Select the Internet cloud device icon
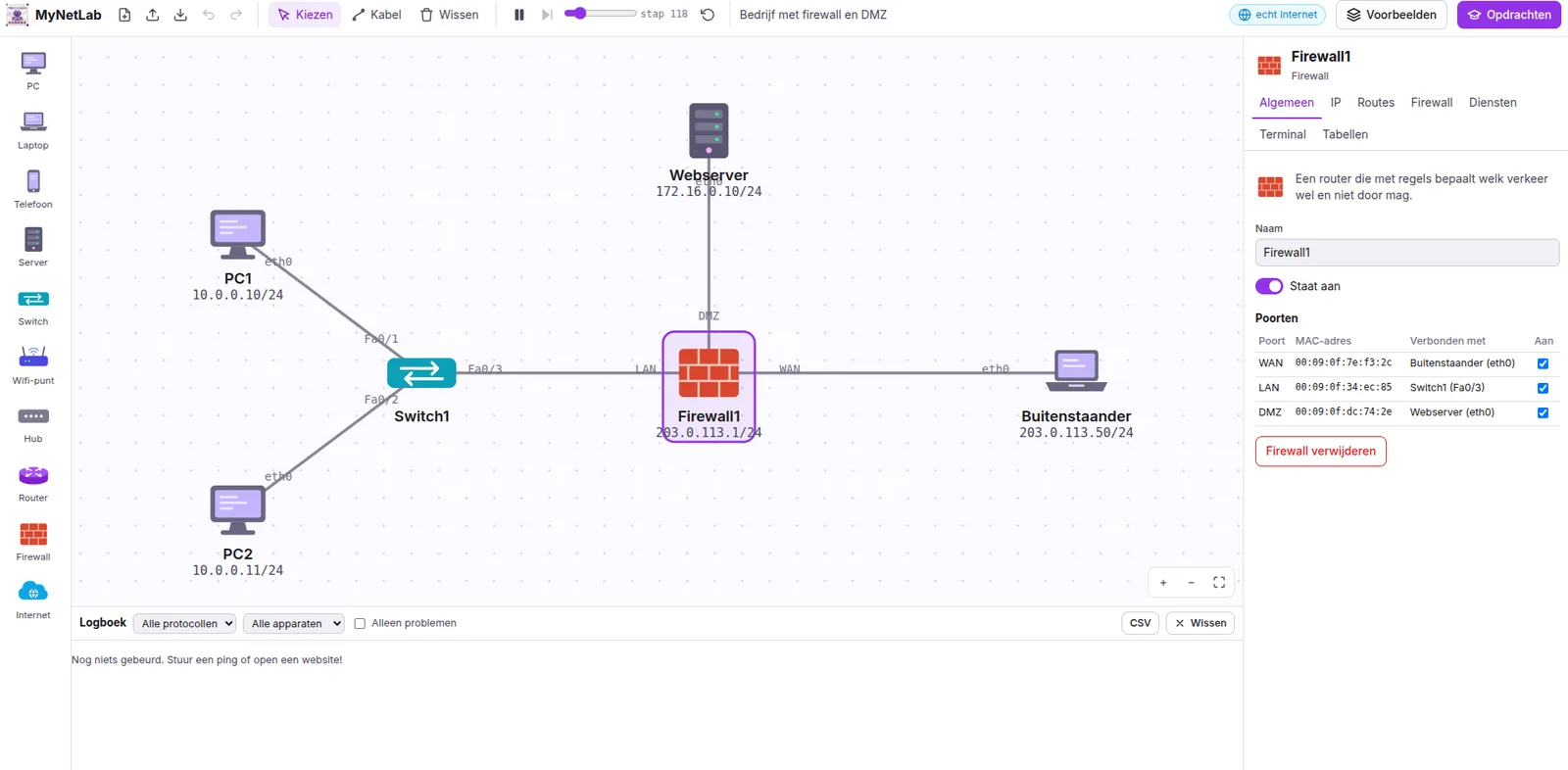 (x=33, y=601)
